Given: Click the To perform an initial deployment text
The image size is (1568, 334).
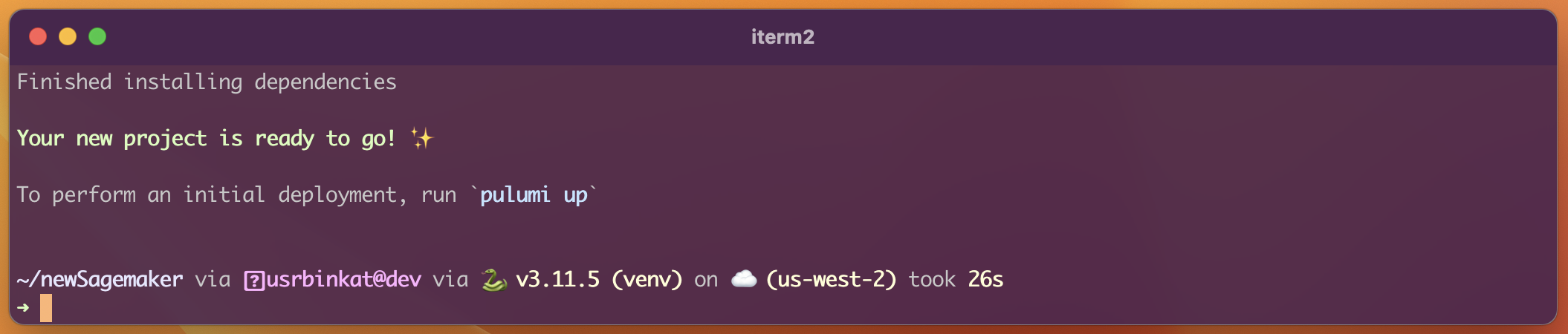Looking at the screenshot, I should tap(212, 195).
